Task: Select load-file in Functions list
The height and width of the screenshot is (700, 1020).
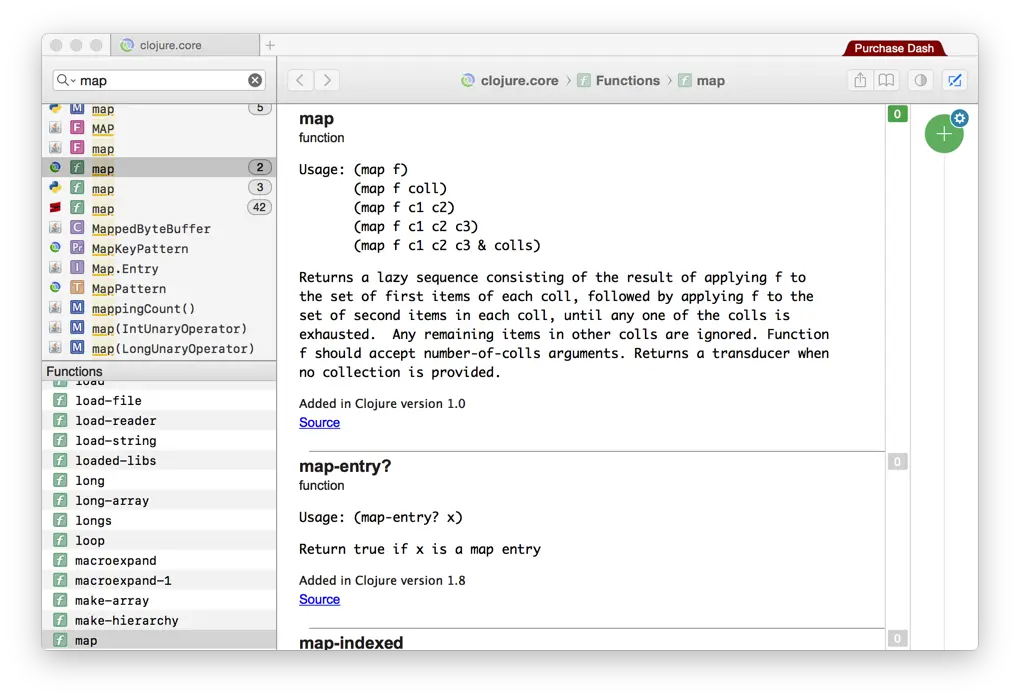Action: (159, 400)
